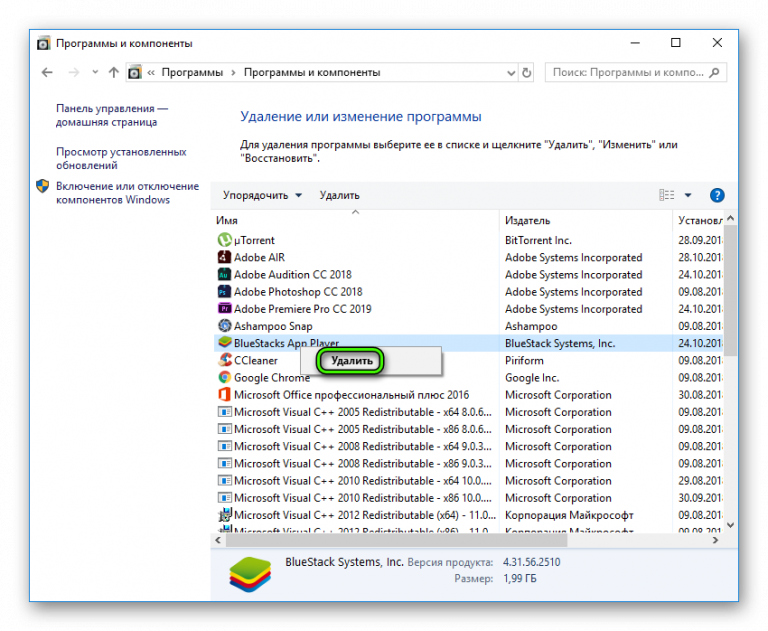This screenshot has height=631, width=768.
Task: Click the breadcrumb overflow chevron «
Action: (151, 73)
